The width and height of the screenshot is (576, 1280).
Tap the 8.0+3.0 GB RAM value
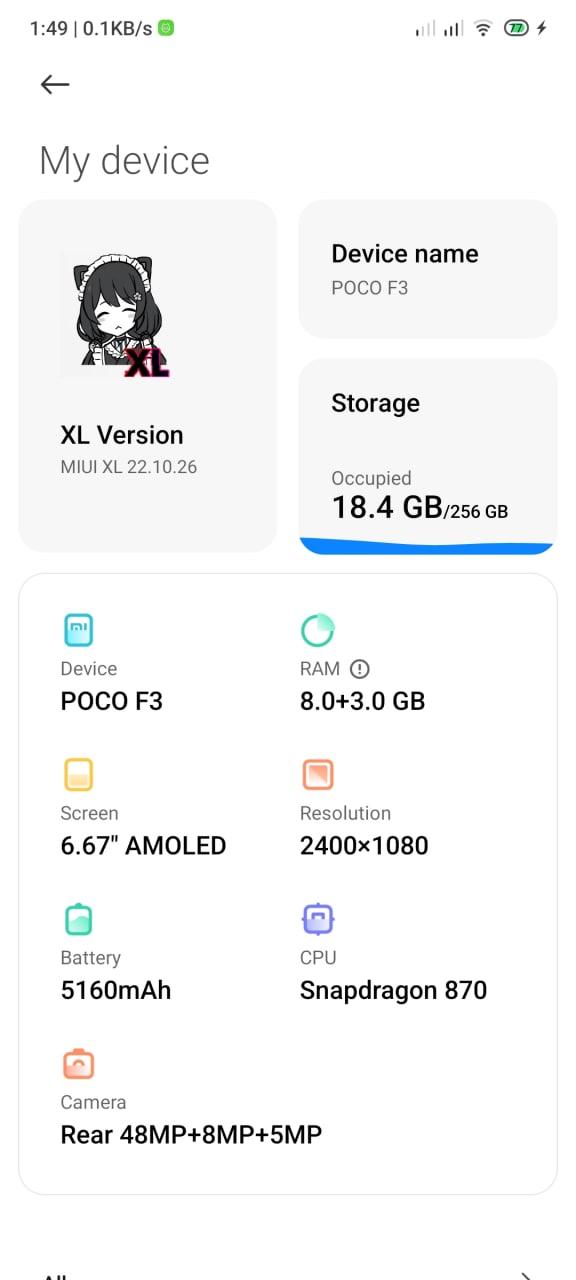362,701
